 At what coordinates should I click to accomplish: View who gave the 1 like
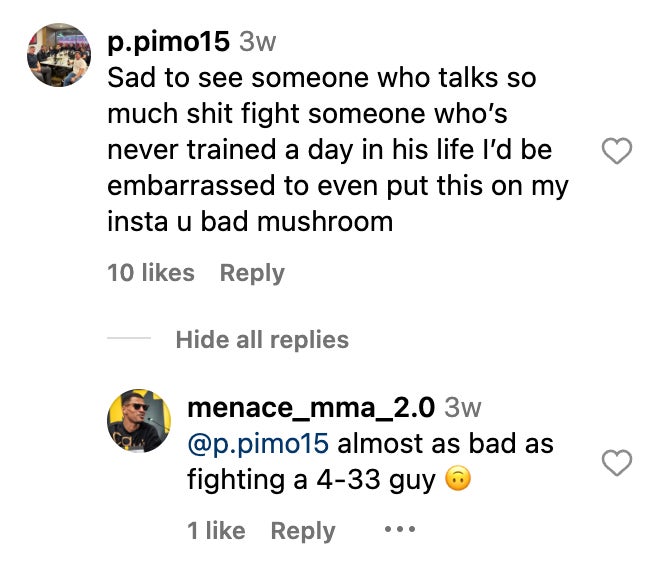pos(216,531)
